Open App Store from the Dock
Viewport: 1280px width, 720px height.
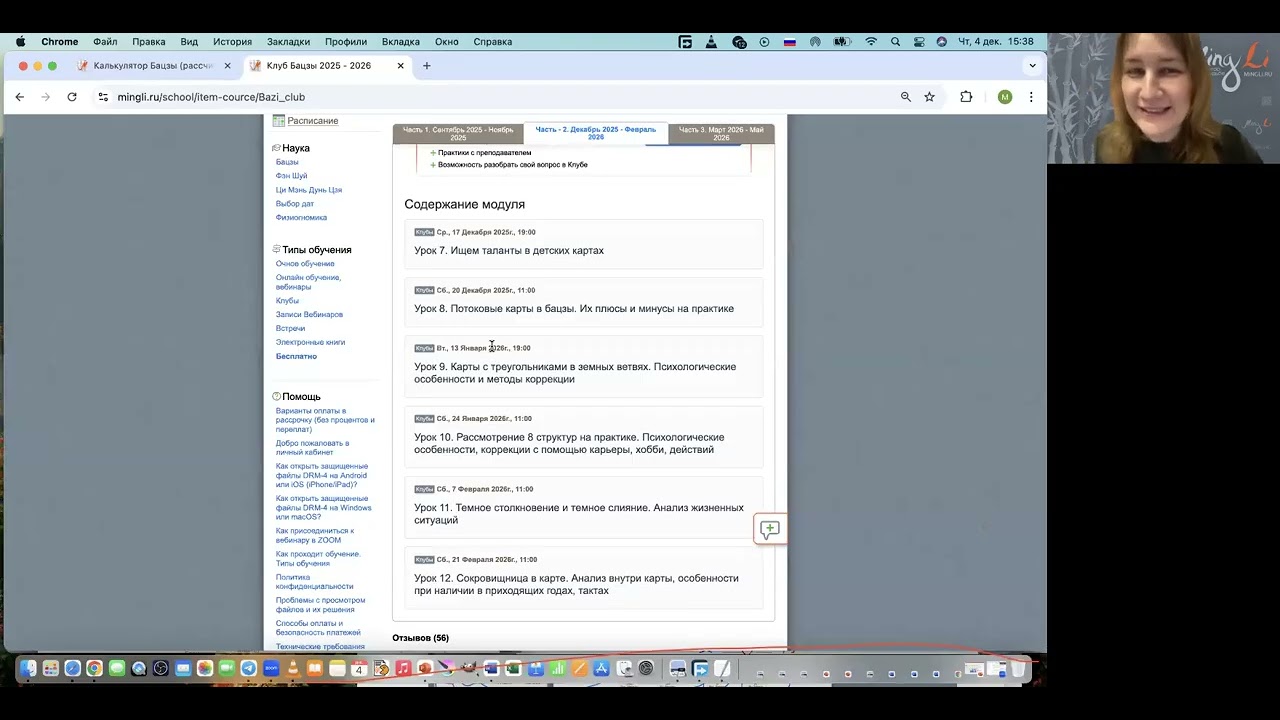click(602, 669)
